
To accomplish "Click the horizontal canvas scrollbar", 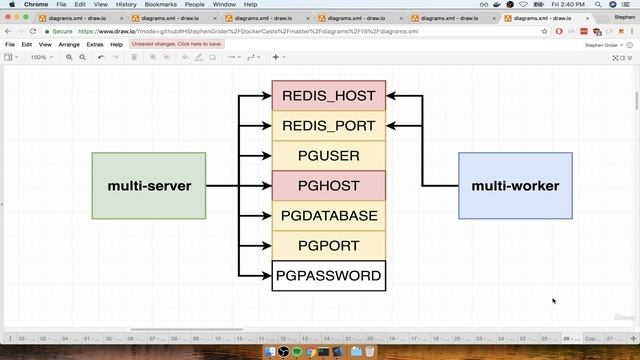I will [187, 329].
